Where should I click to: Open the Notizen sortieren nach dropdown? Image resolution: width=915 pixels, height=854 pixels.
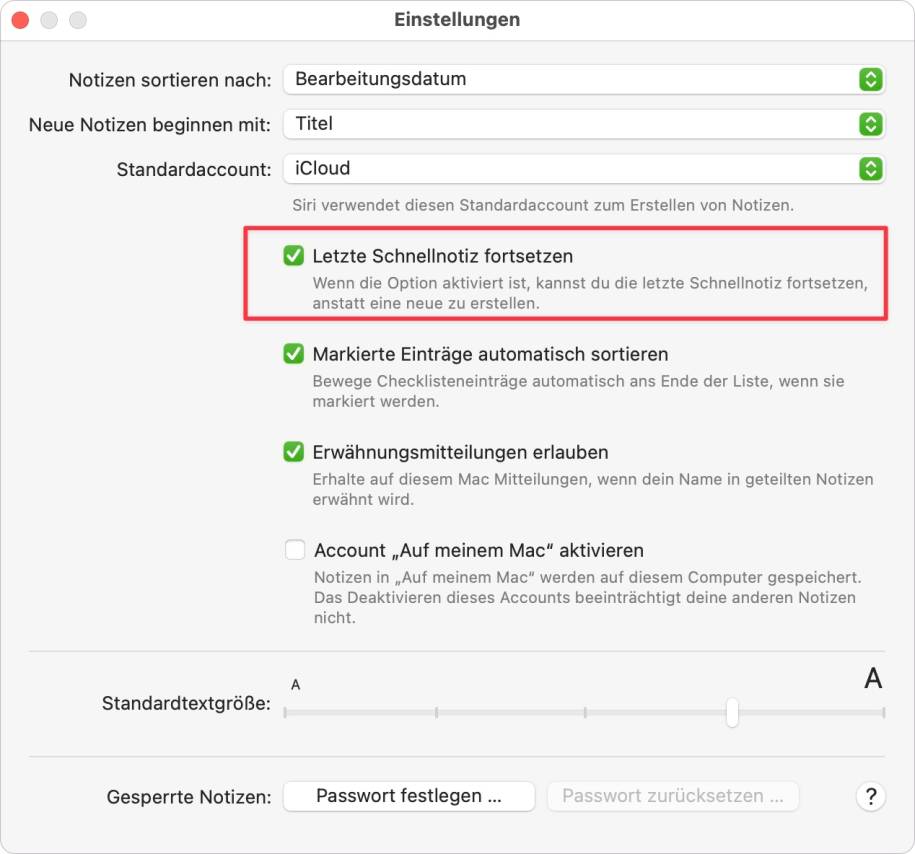pos(584,79)
